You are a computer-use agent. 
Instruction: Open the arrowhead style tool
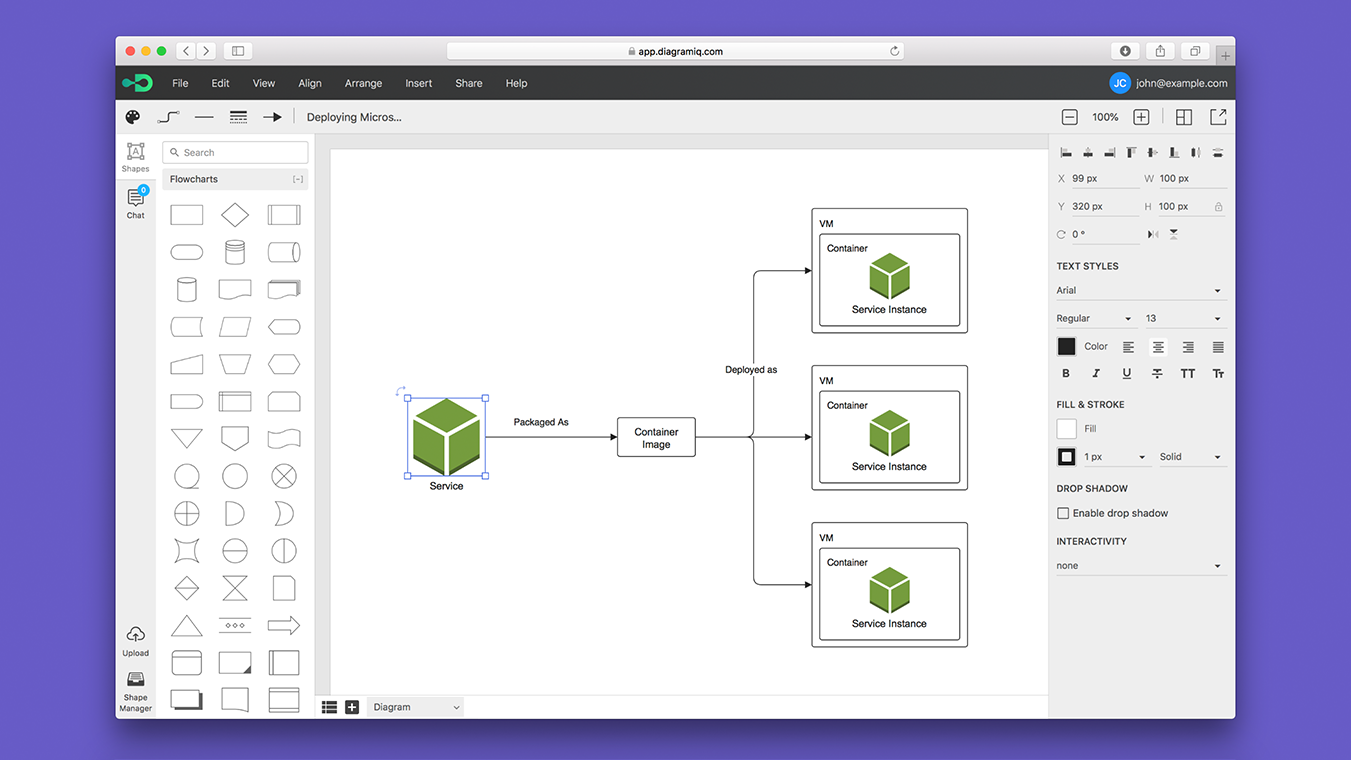click(272, 117)
